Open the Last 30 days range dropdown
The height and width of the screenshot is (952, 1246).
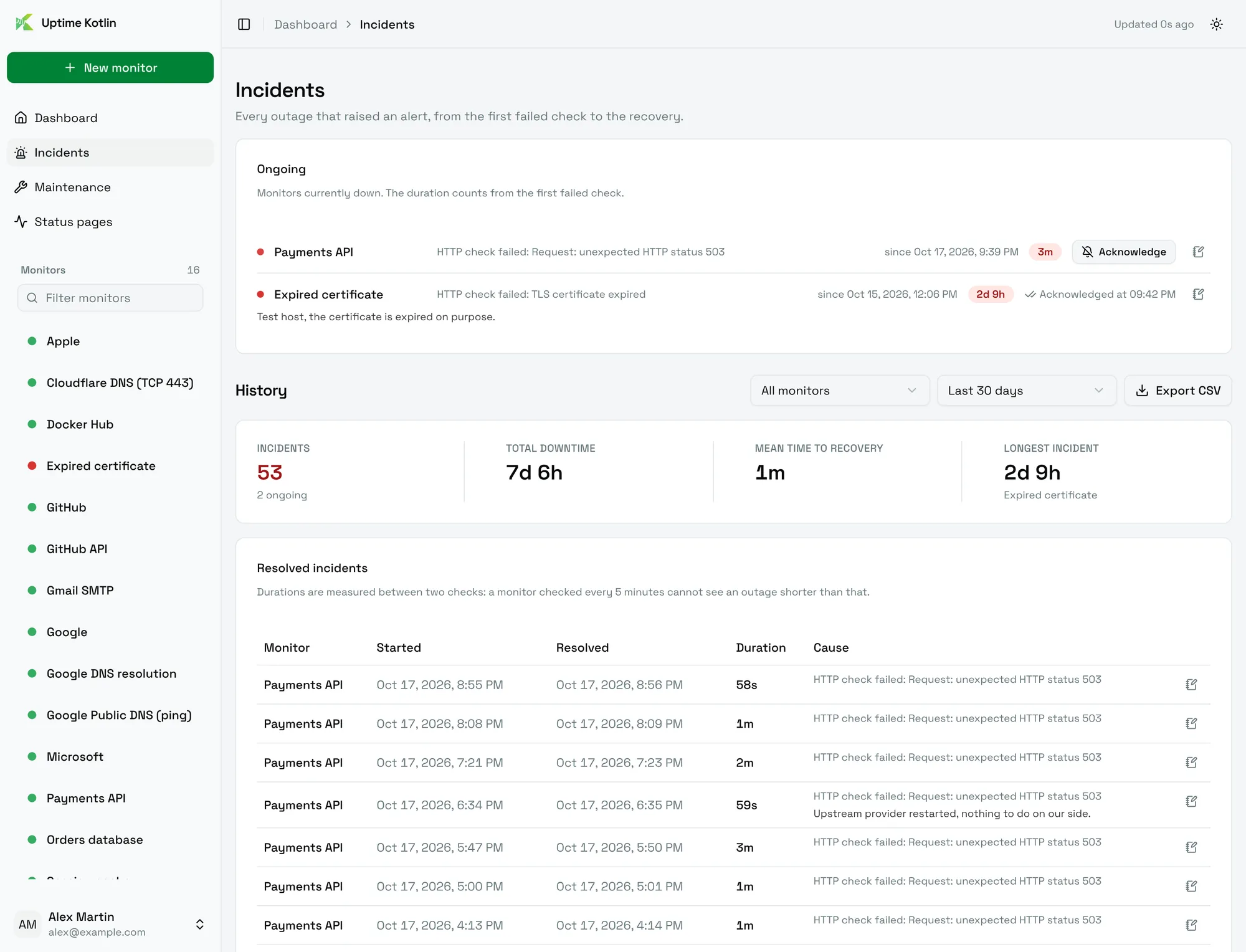1026,391
